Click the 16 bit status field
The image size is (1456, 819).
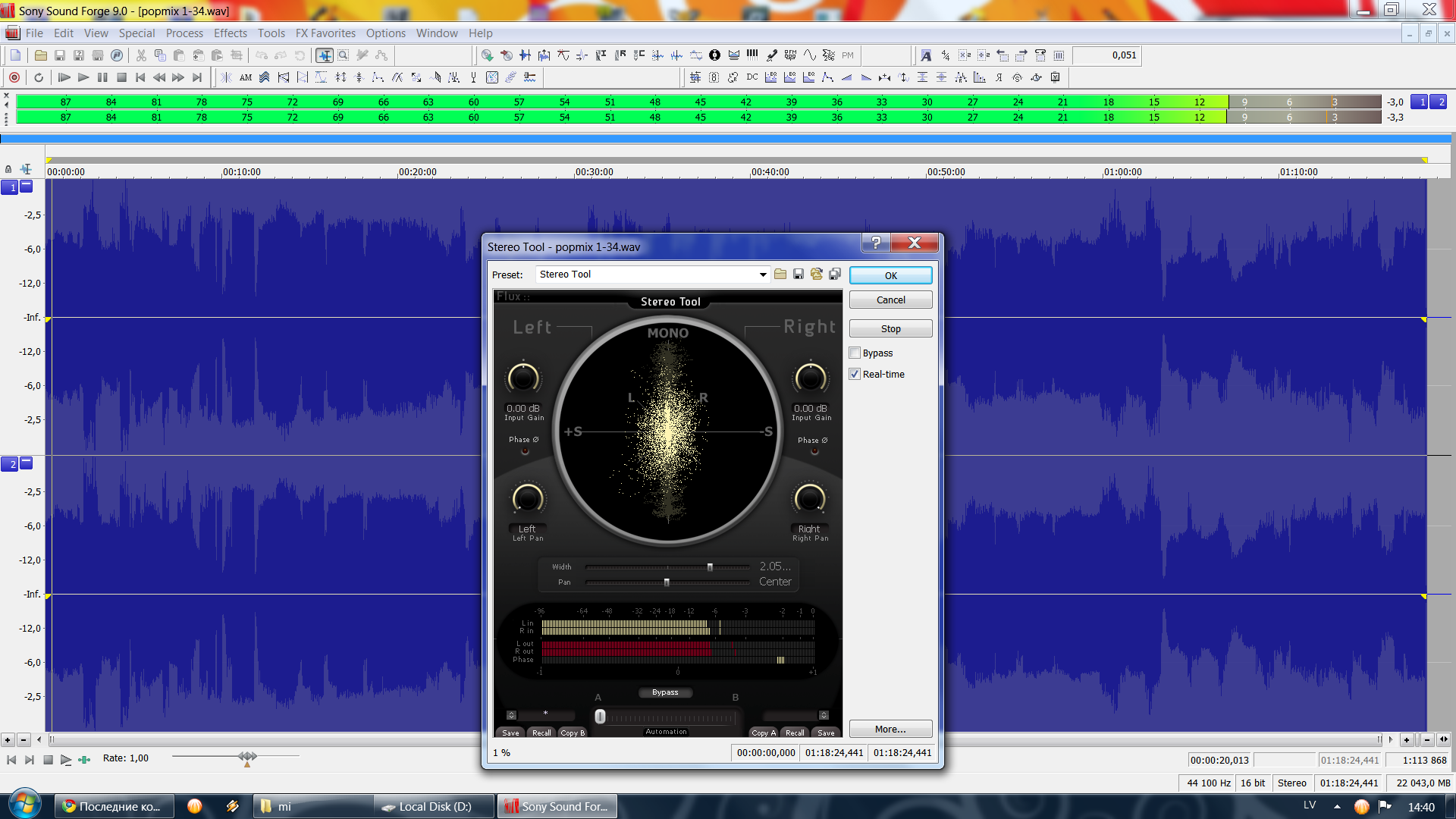tap(1252, 783)
